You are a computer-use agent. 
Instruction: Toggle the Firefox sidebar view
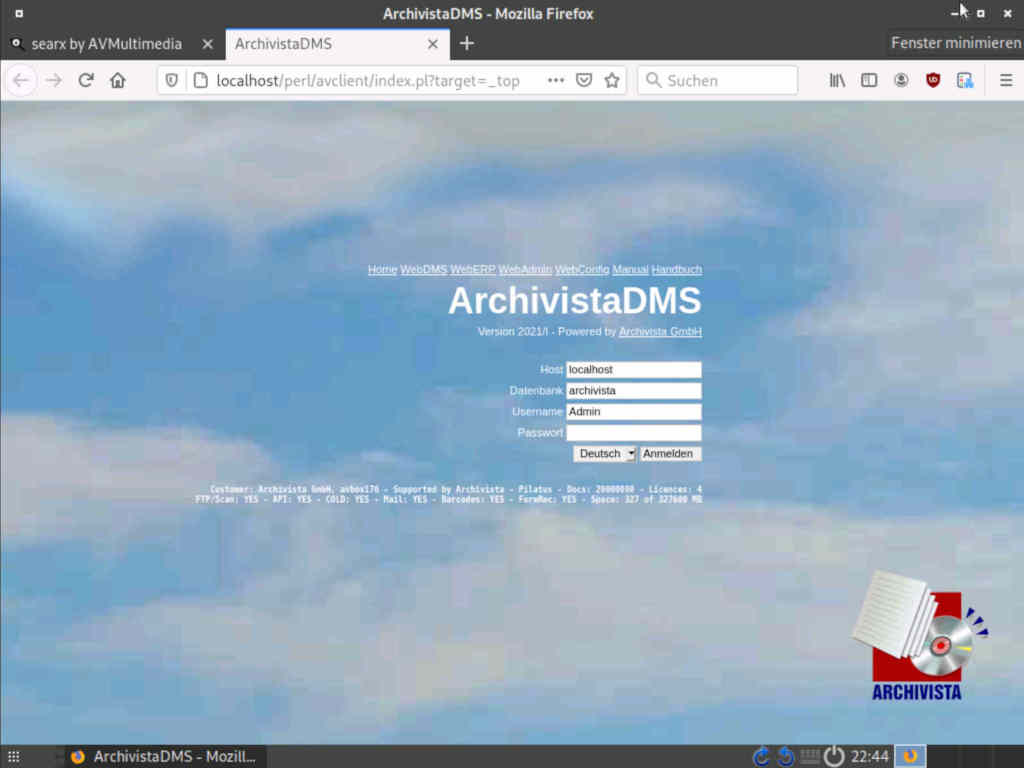point(869,81)
